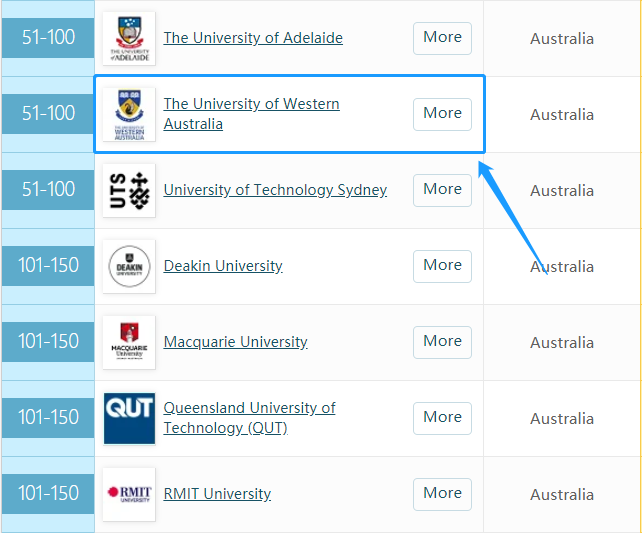Open Queensland University of Technology (QUT) link
Screen dimensions: 642x533
tap(249, 418)
